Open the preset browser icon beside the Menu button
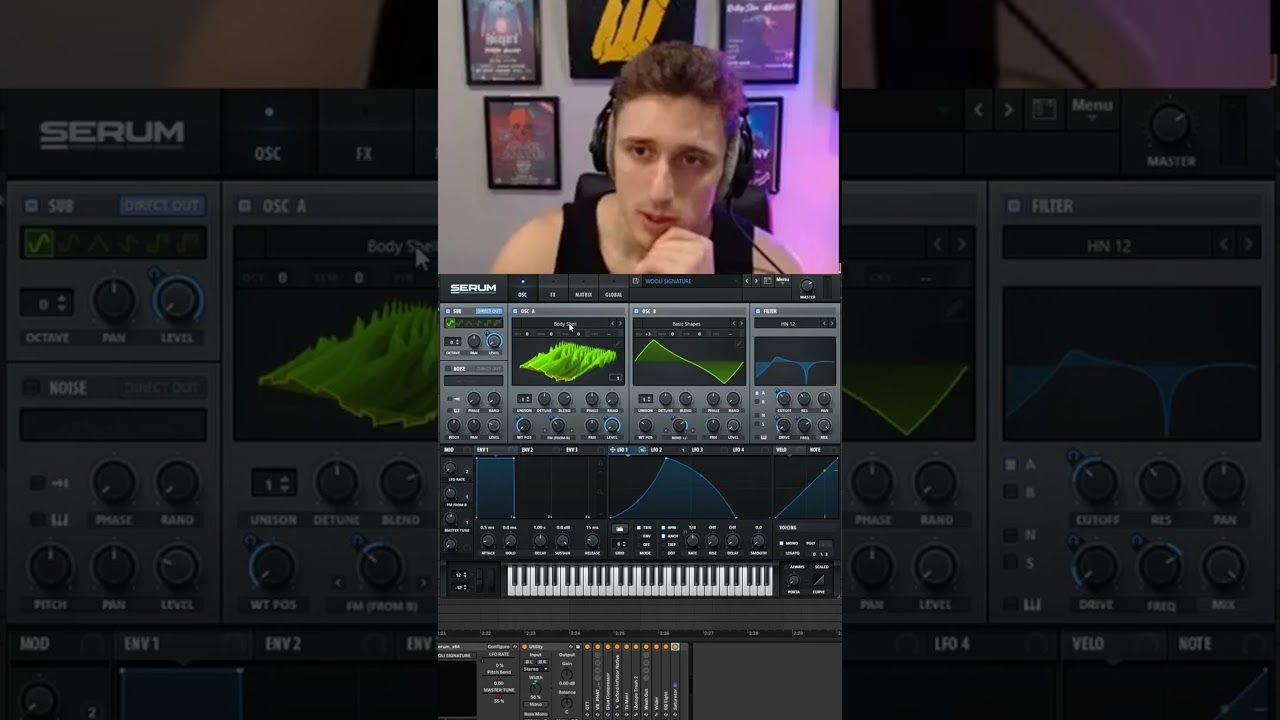Image resolution: width=1280 pixels, height=720 pixels. point(767,281)
